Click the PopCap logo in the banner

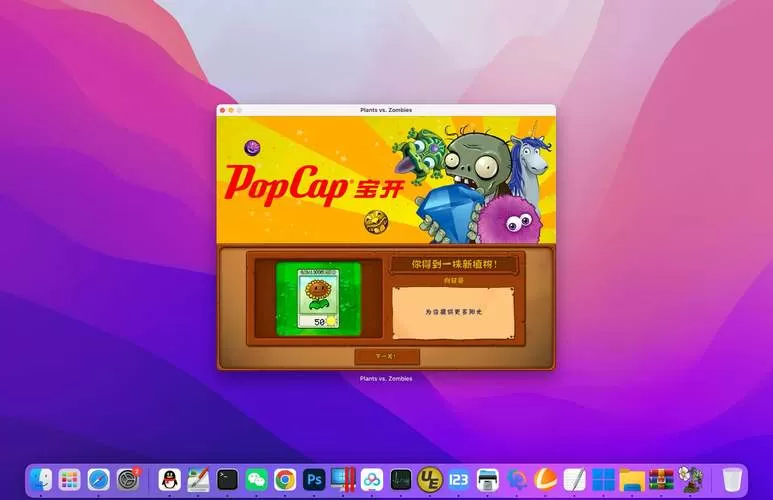[x=287, y=182]
